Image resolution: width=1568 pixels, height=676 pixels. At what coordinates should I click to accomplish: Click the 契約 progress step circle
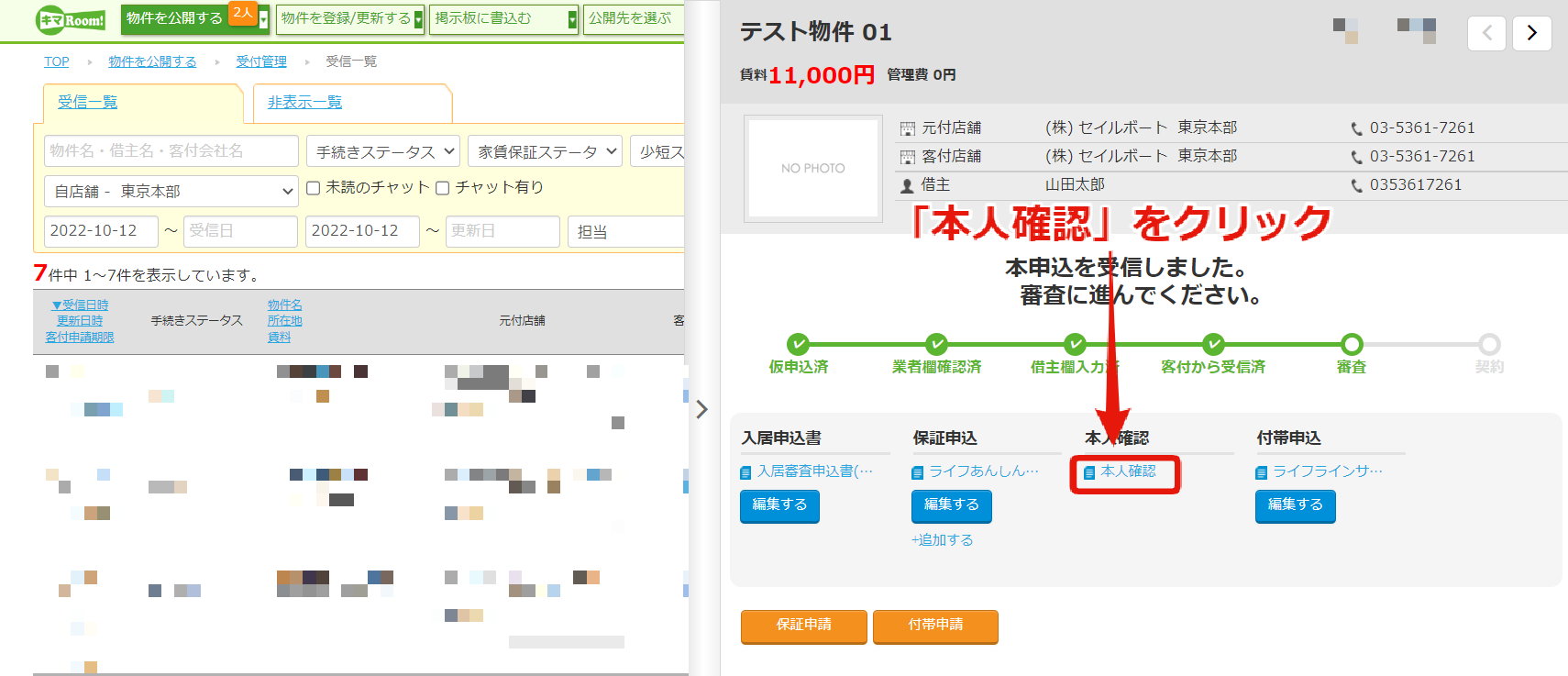pyautogui.click(x=1489, y=344)
